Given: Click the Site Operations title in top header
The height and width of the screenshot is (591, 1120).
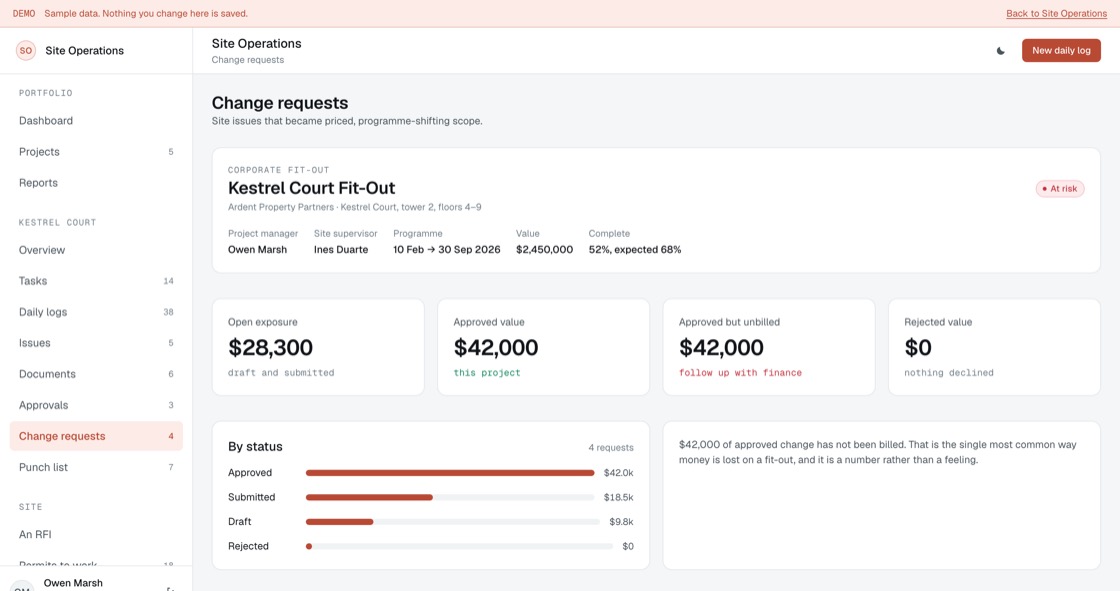Looking at the screenshot, I should pyautogui.click(x=256, y=44).
